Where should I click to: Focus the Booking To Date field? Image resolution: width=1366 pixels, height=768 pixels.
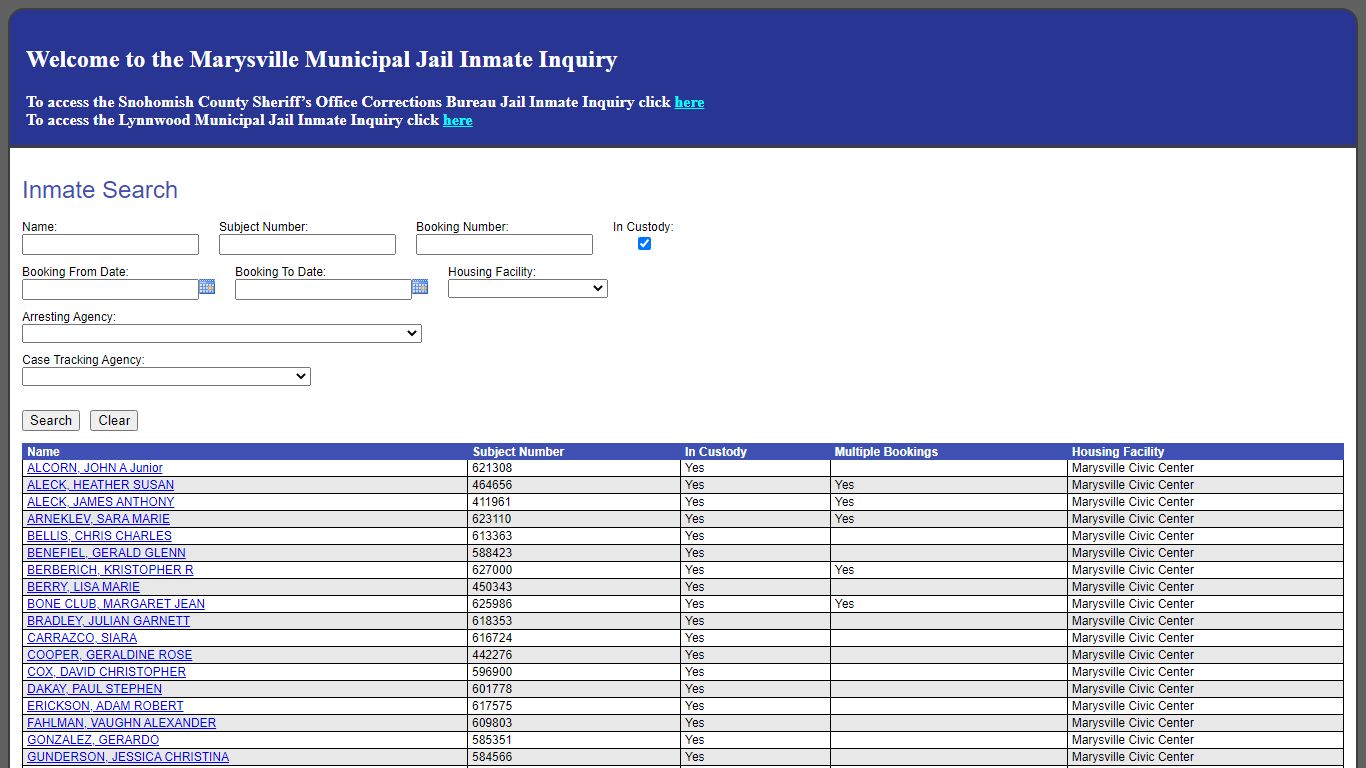coord(323,290)
